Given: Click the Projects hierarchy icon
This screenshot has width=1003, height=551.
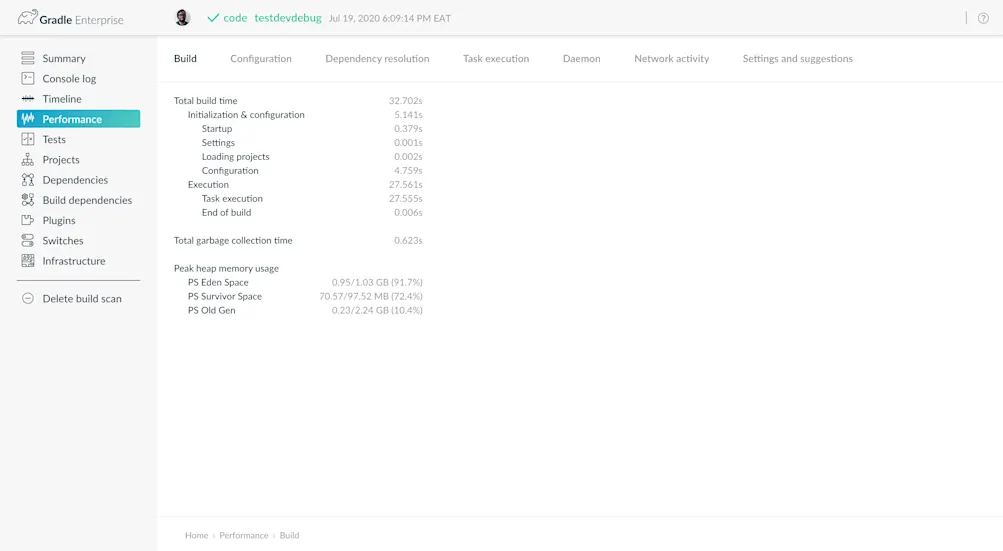Looking at the screenshot, I should coord(28,159).
